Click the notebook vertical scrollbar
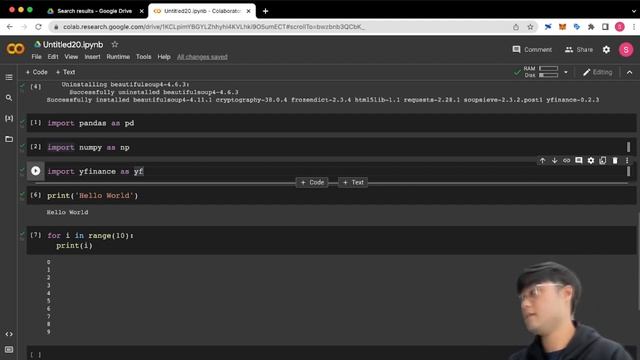The height and width of the screenshot is (360, 640). pos(638,261)
